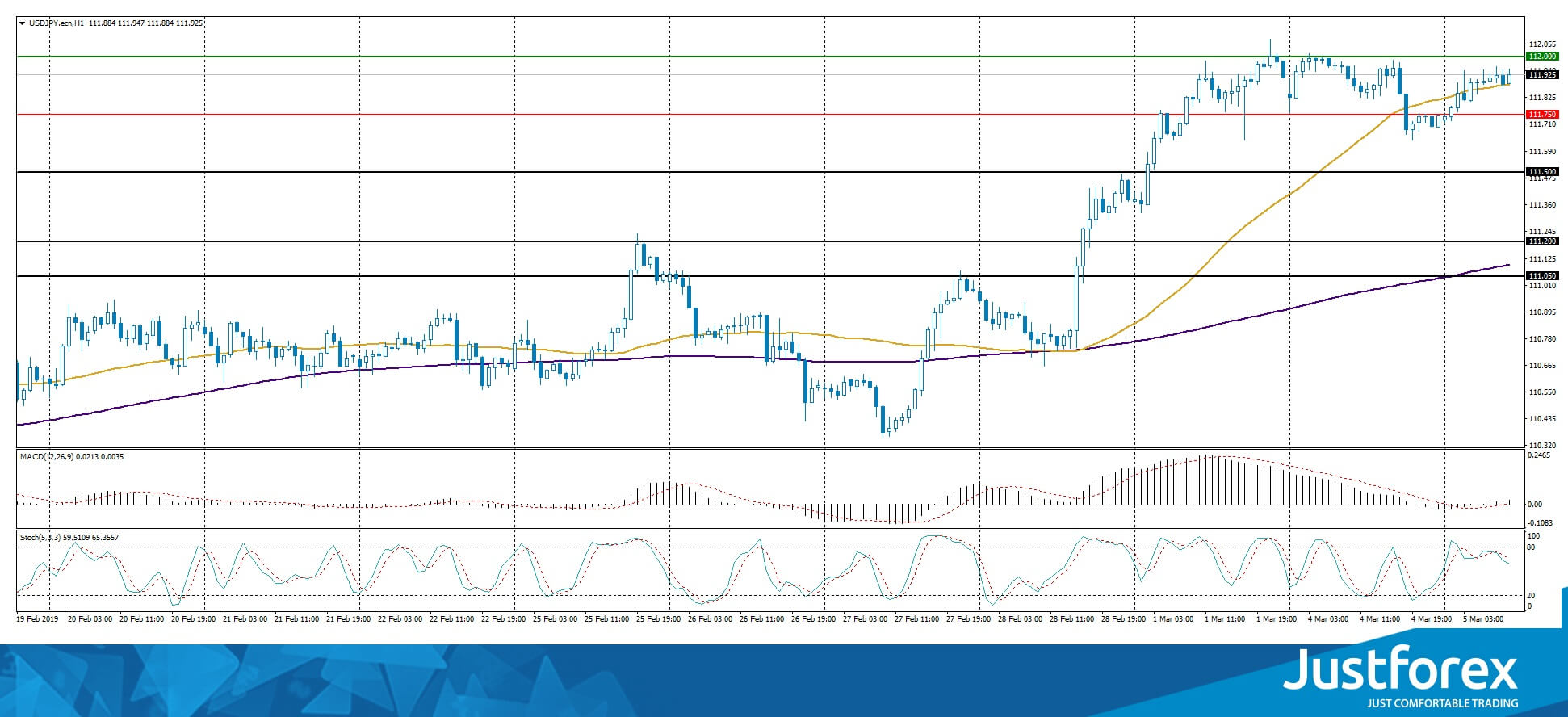Click the 110.435 price axis value

(x=1543, y=419)
